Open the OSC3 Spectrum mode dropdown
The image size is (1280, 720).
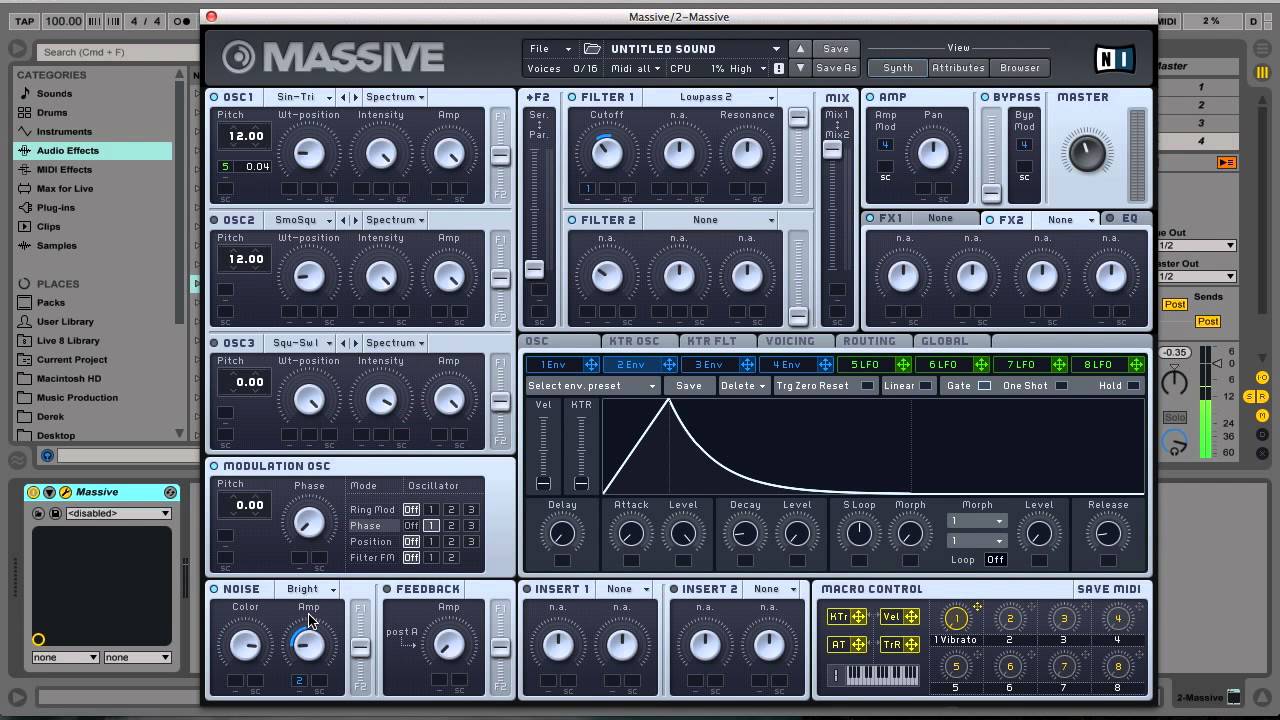click(x=395, y=343)
